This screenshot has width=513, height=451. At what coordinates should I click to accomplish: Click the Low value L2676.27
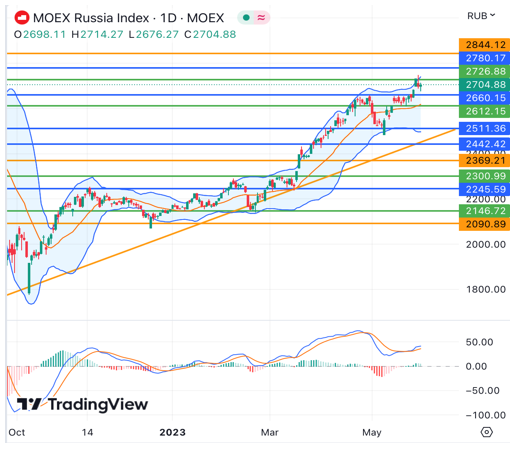coord(154,34)
